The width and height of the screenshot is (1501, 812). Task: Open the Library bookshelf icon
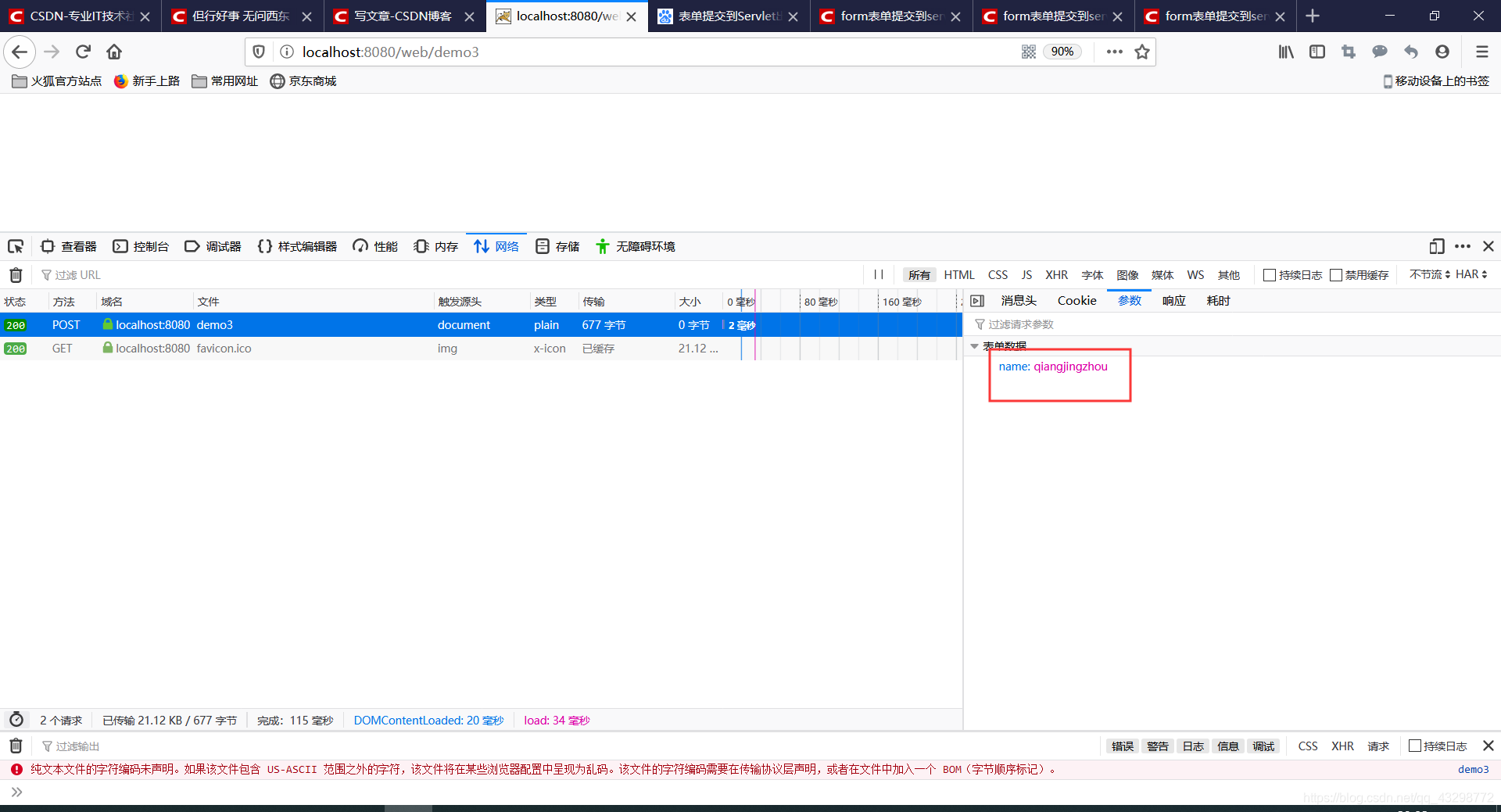point(1286,52)
